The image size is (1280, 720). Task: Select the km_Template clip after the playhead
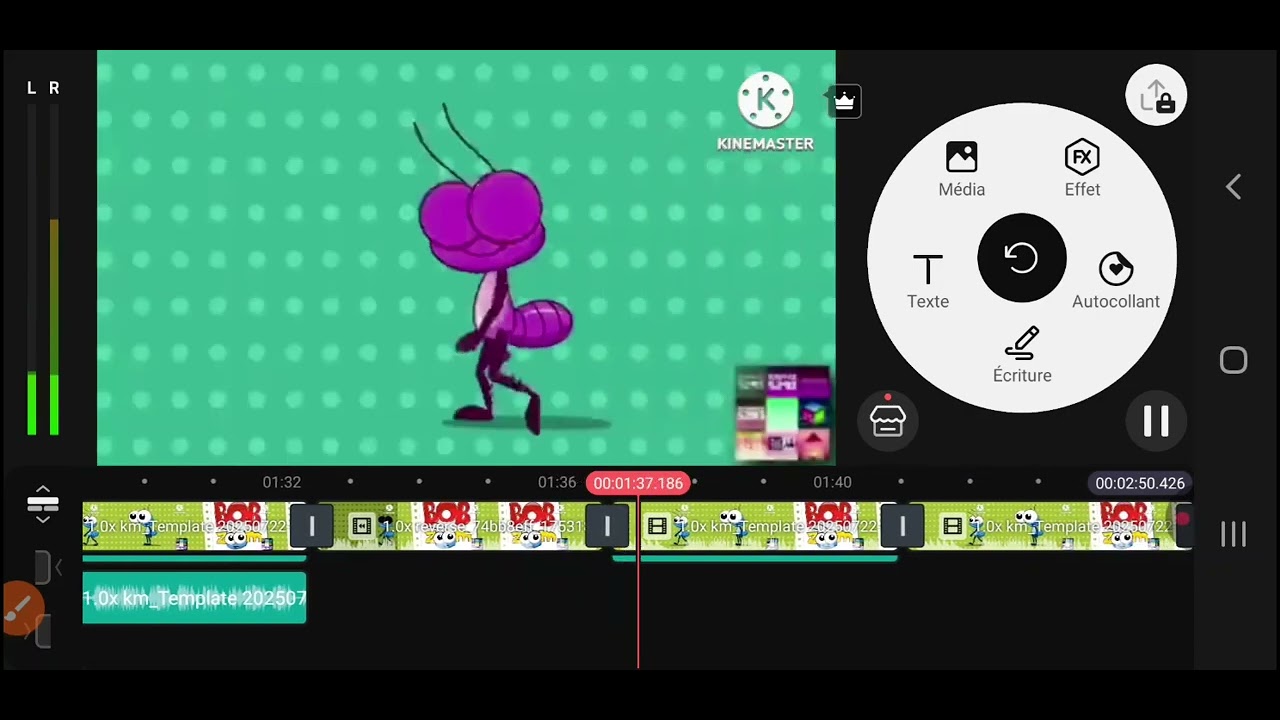[761, 526]
